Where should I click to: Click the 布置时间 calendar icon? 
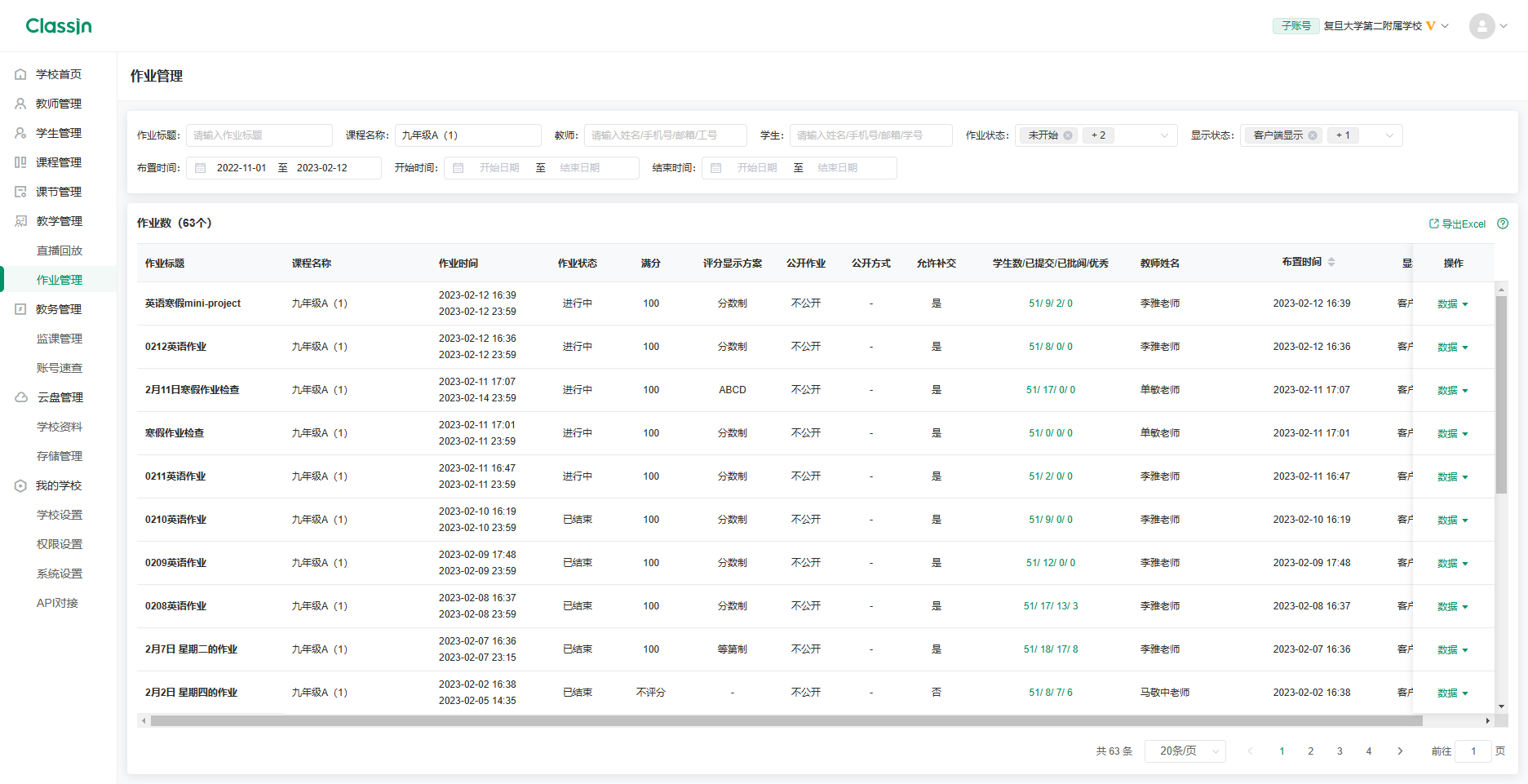click(200, 168)
